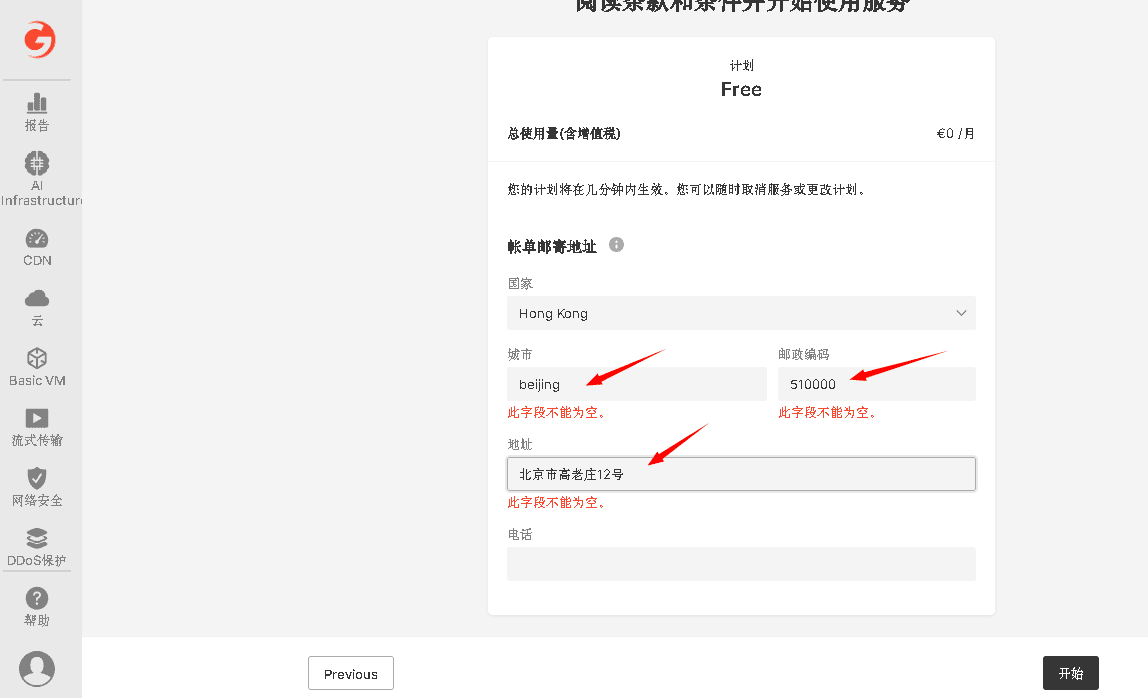The width and height of the screenshot is (1148, 698).
Task: Open Basic VM cube icon
Action: click(37, 358)
